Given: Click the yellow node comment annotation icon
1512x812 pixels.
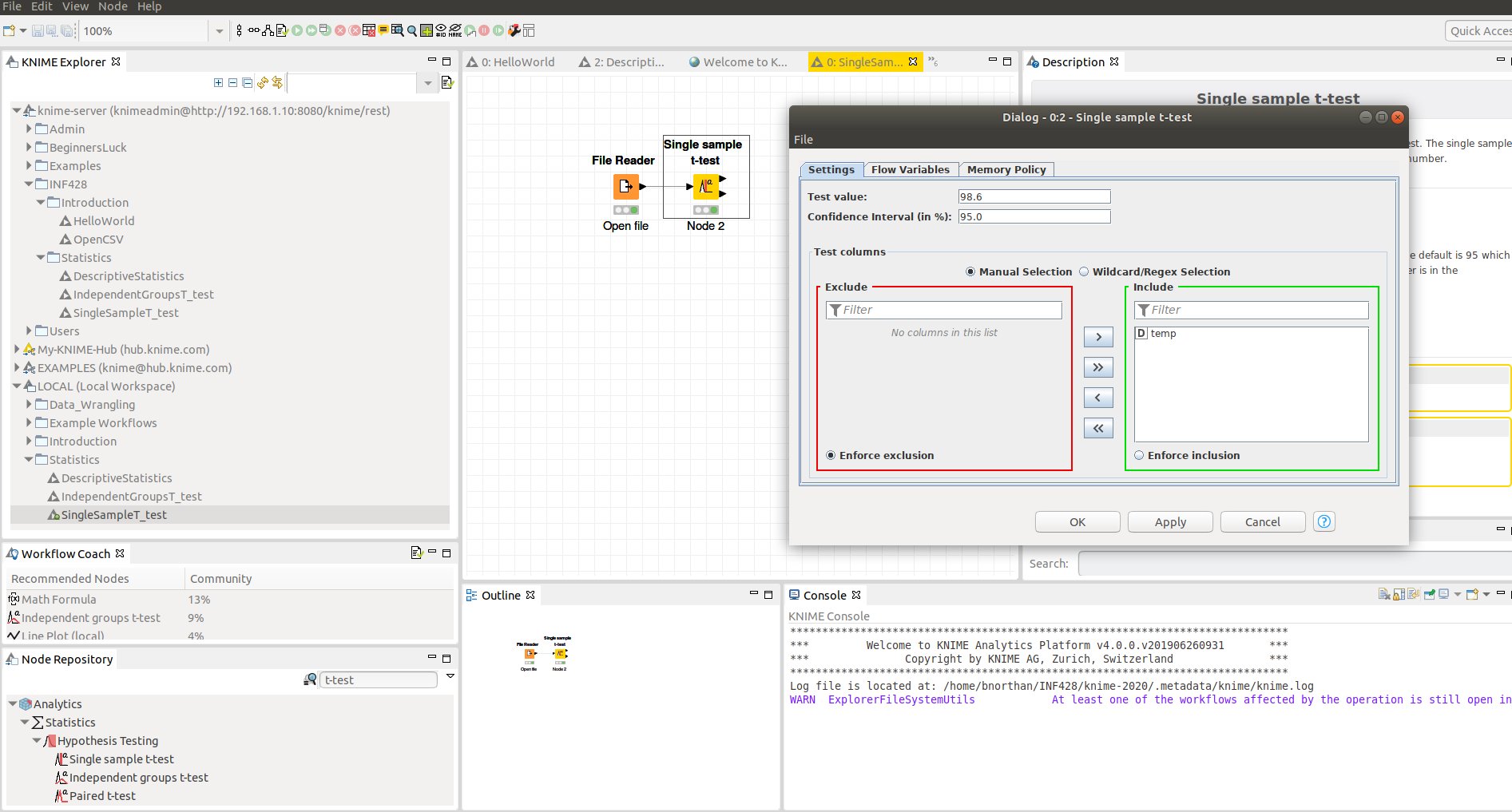Looking at the screenshot, I should [x=383, y=30].
